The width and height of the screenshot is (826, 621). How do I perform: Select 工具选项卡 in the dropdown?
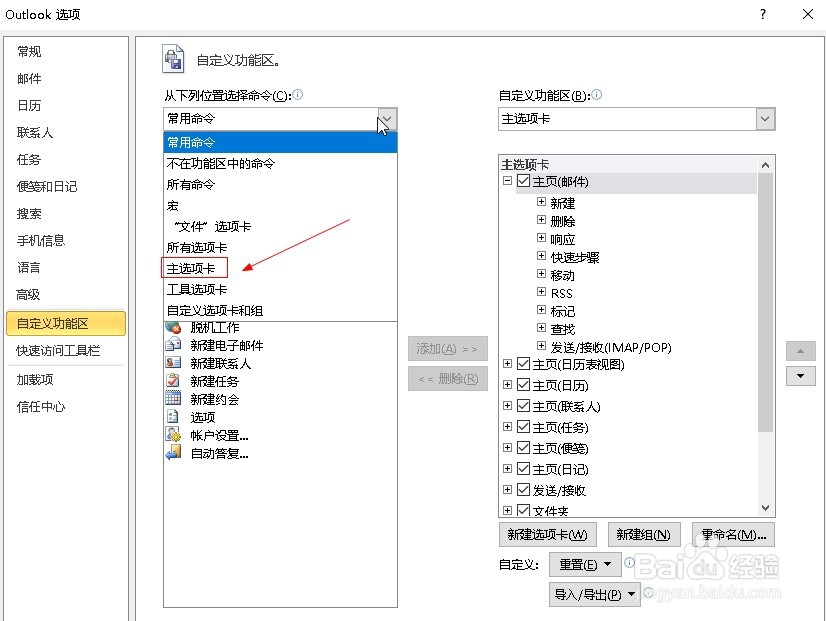coord(280,289)
